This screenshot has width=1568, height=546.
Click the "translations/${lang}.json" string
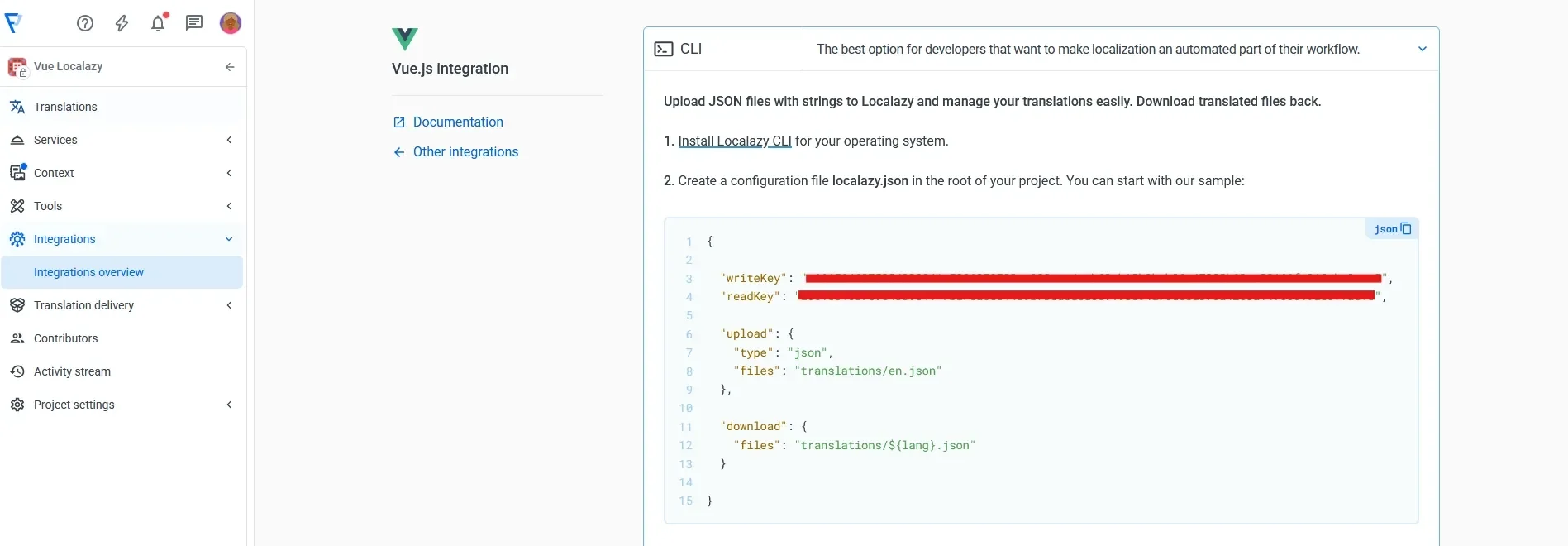(885, 446)
